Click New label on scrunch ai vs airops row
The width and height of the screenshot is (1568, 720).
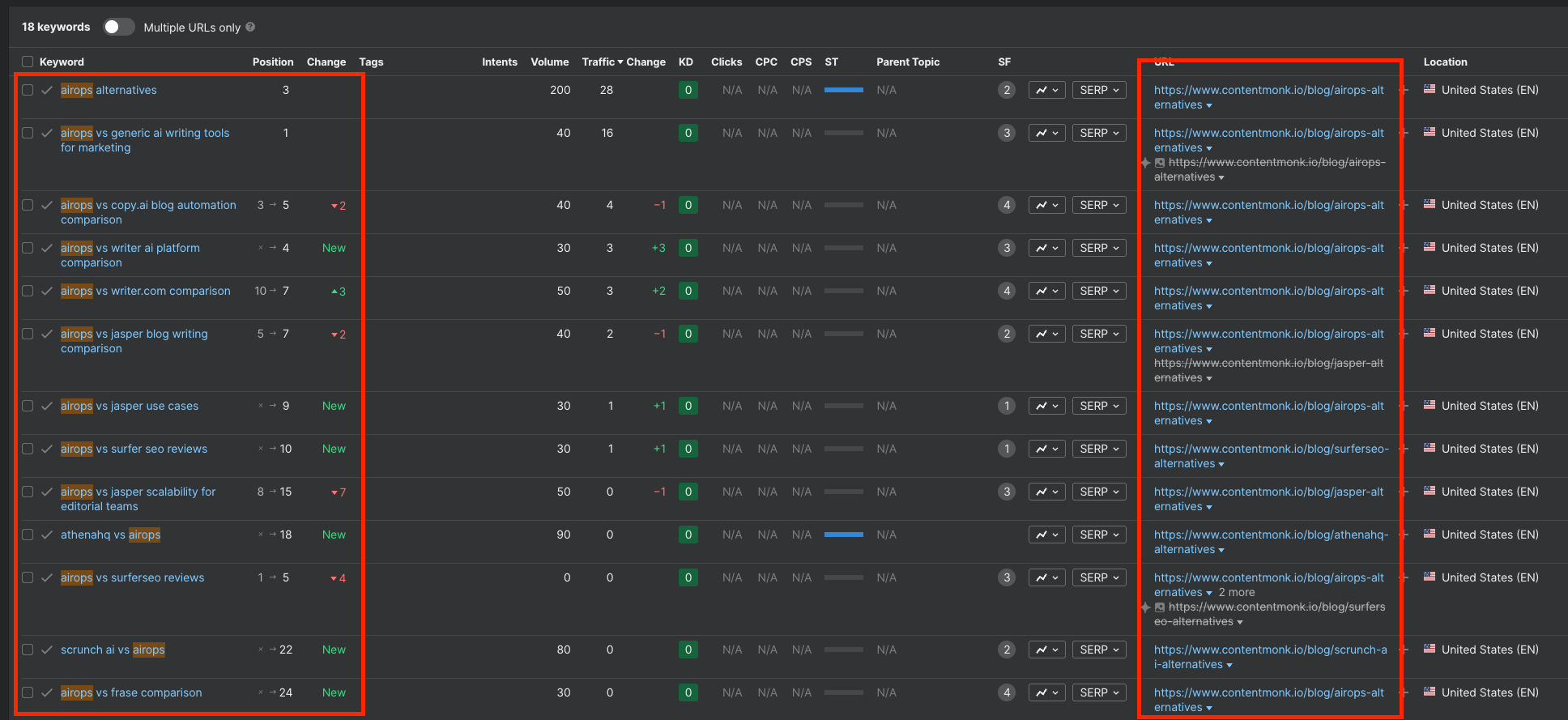pyautogui.click(x=334, y=650)
